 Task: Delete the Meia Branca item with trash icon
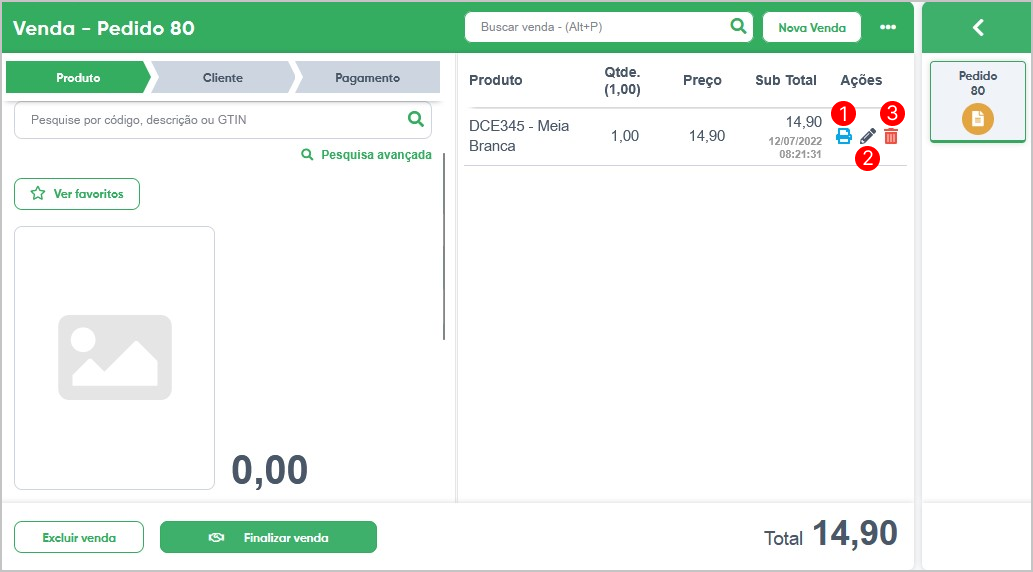(x=891, y=136)
